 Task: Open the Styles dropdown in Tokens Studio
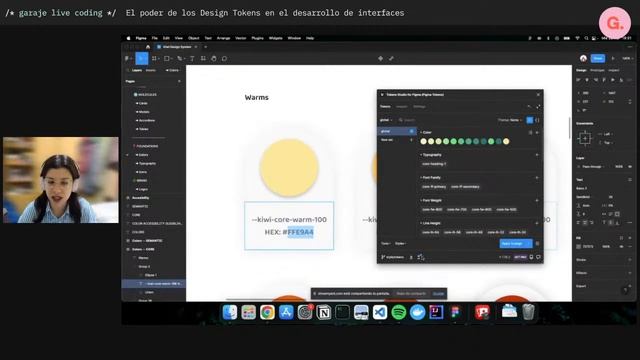[x=400, y=244]
